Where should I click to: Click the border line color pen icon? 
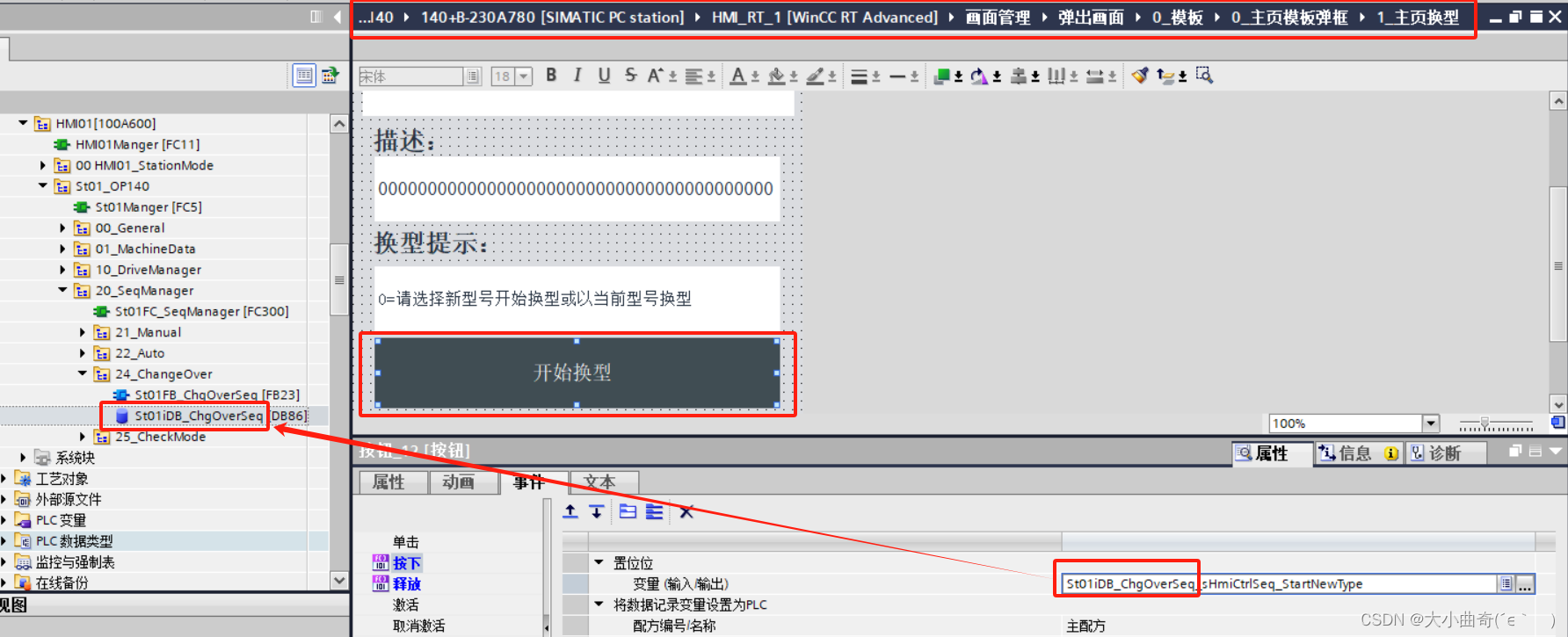click(816, 76)
